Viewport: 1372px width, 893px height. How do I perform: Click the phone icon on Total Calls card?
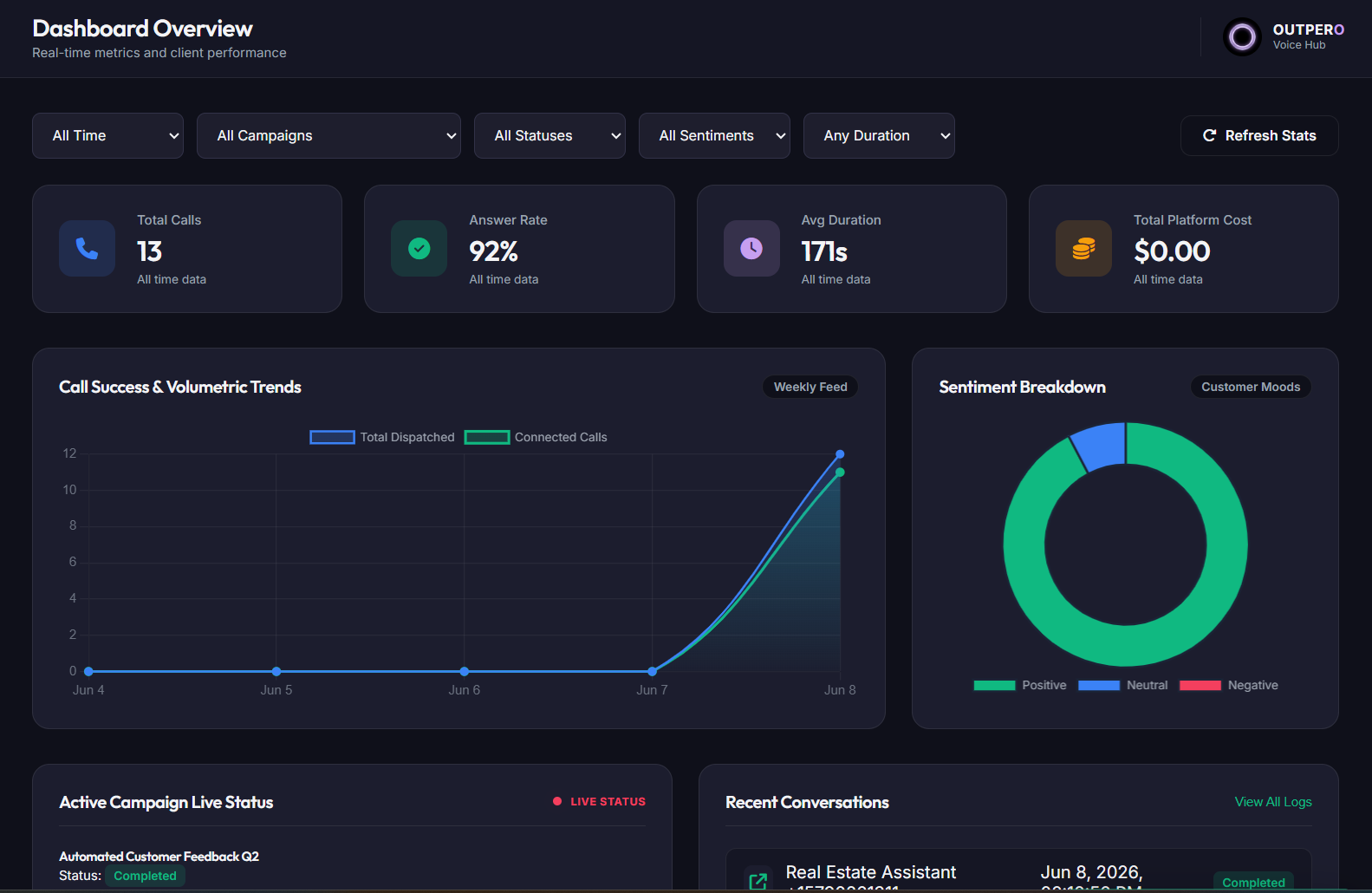(87, 249)
